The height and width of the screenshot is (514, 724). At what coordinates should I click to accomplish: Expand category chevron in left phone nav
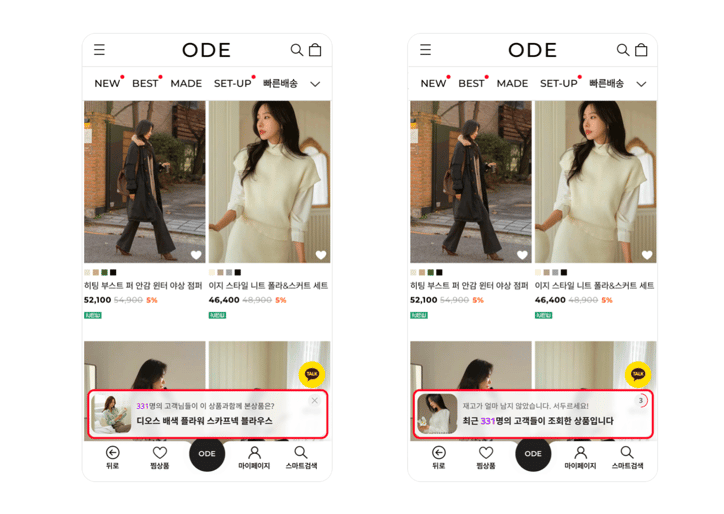point(315,84)
